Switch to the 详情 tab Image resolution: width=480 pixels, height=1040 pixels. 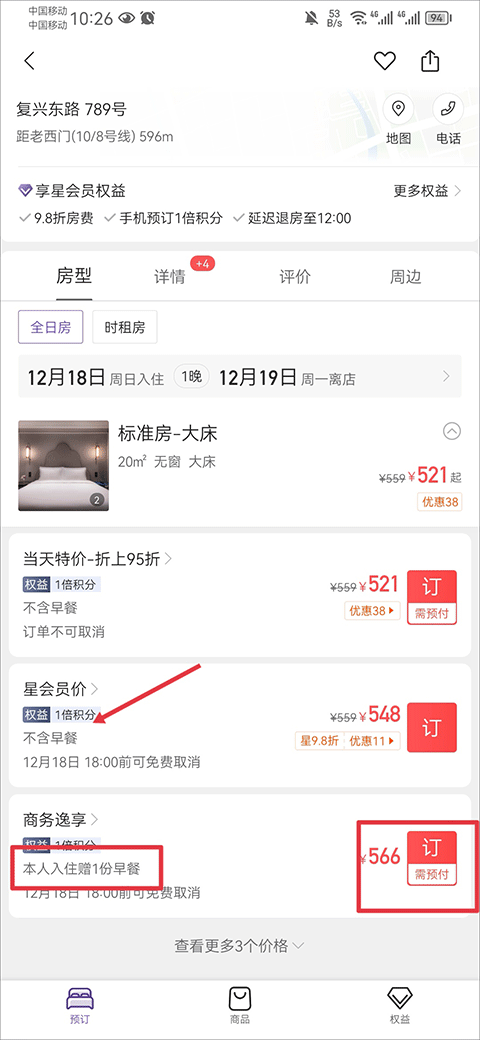(170, 277)
